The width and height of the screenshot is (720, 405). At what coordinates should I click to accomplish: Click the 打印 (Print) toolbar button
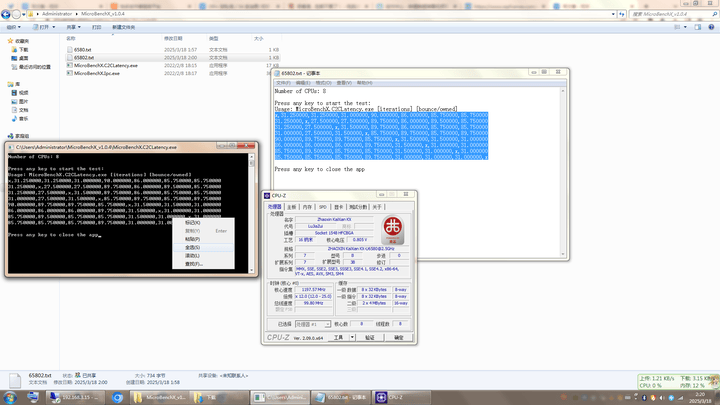pyautogui.click(x=96, y=27)
